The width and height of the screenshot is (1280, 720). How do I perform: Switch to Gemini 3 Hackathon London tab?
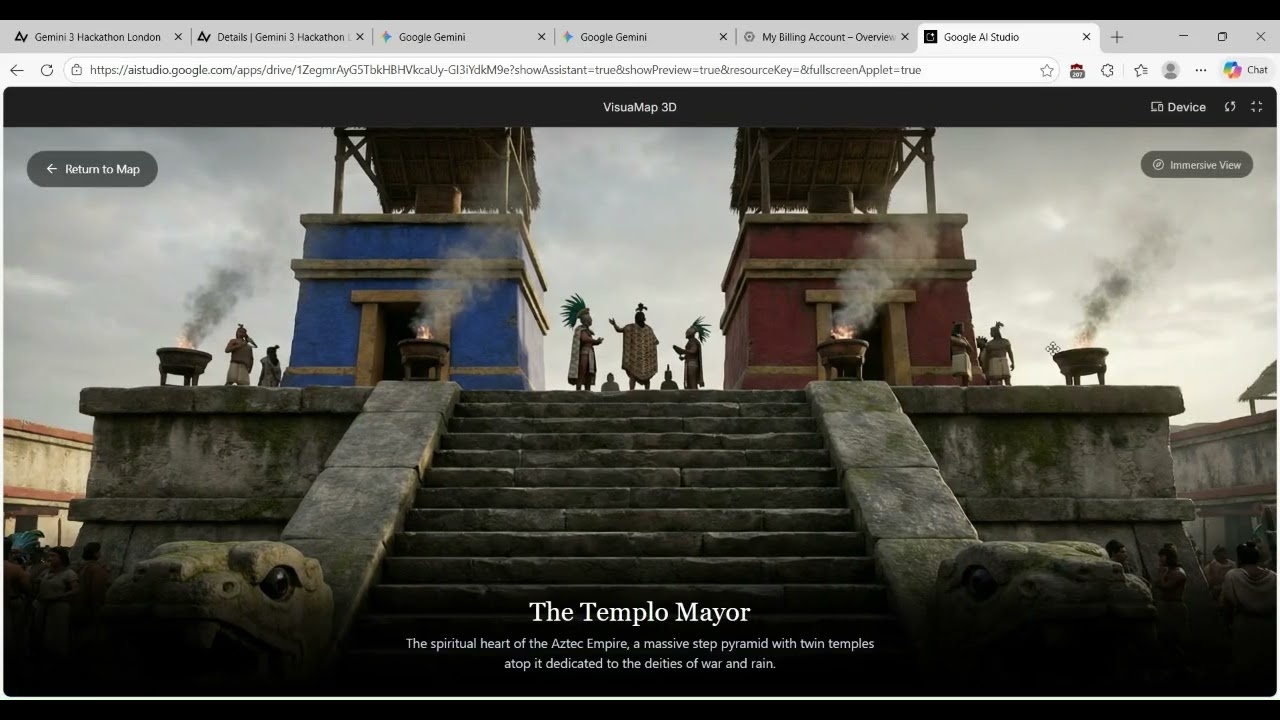point(98,37)
